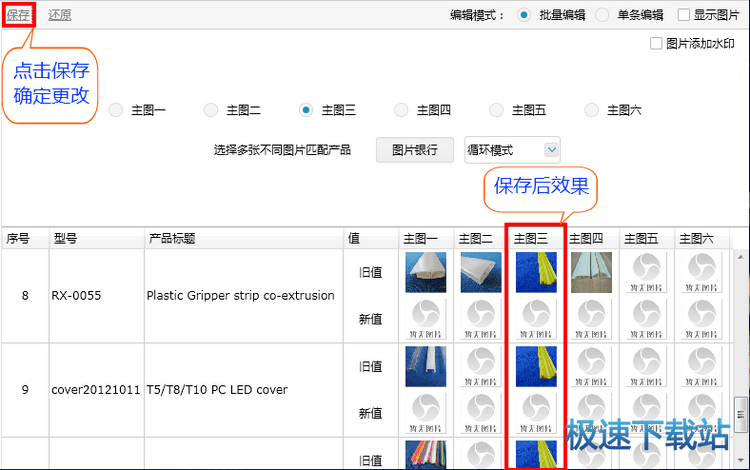Image resolution: width=750 pixels, height=470 pixels.
Task: Open the 图片银行 image bank
Action: coord(415,150)
